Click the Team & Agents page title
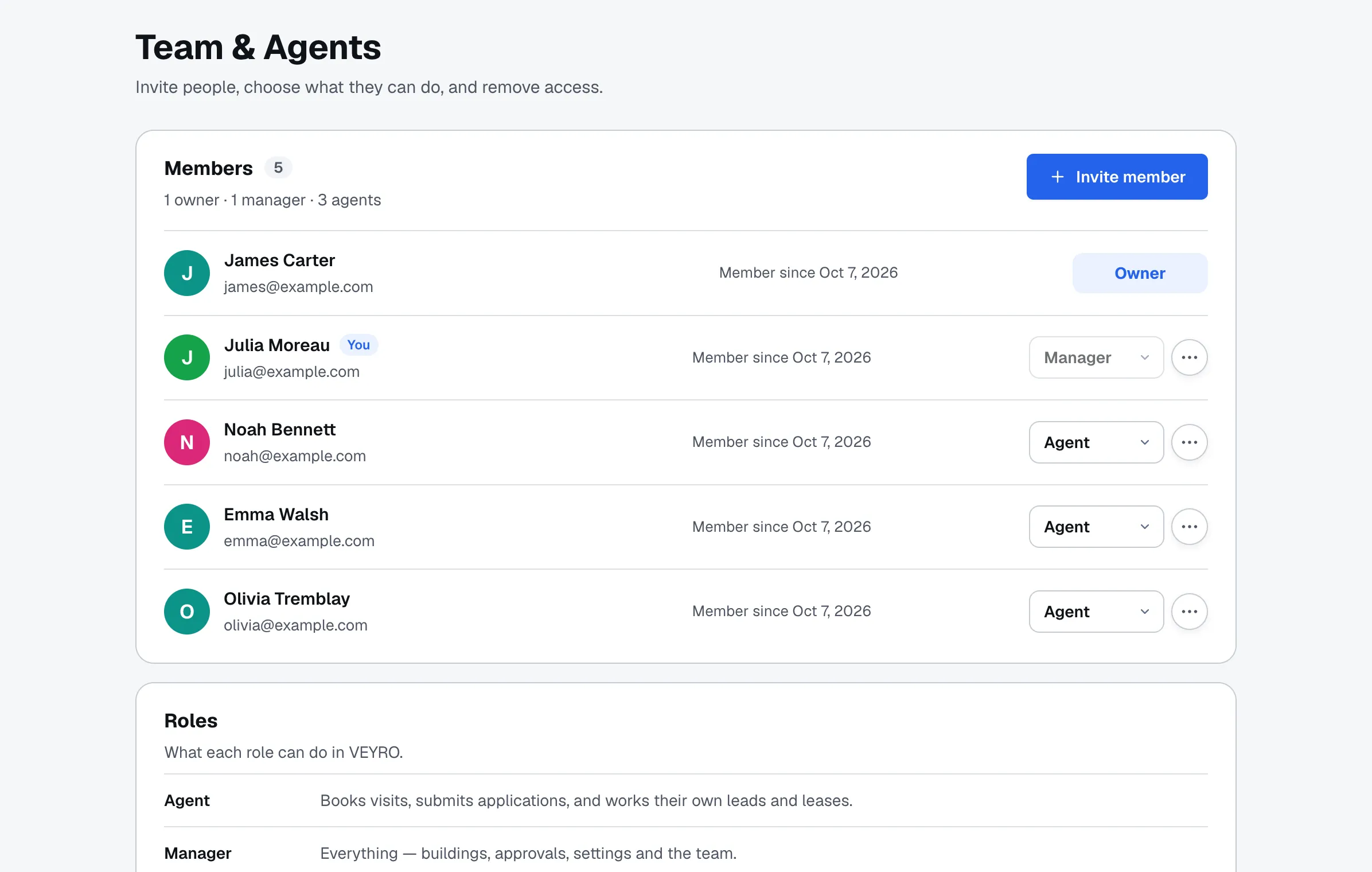The height and width of the screenshot is (872, 1372). pos(258,47)
